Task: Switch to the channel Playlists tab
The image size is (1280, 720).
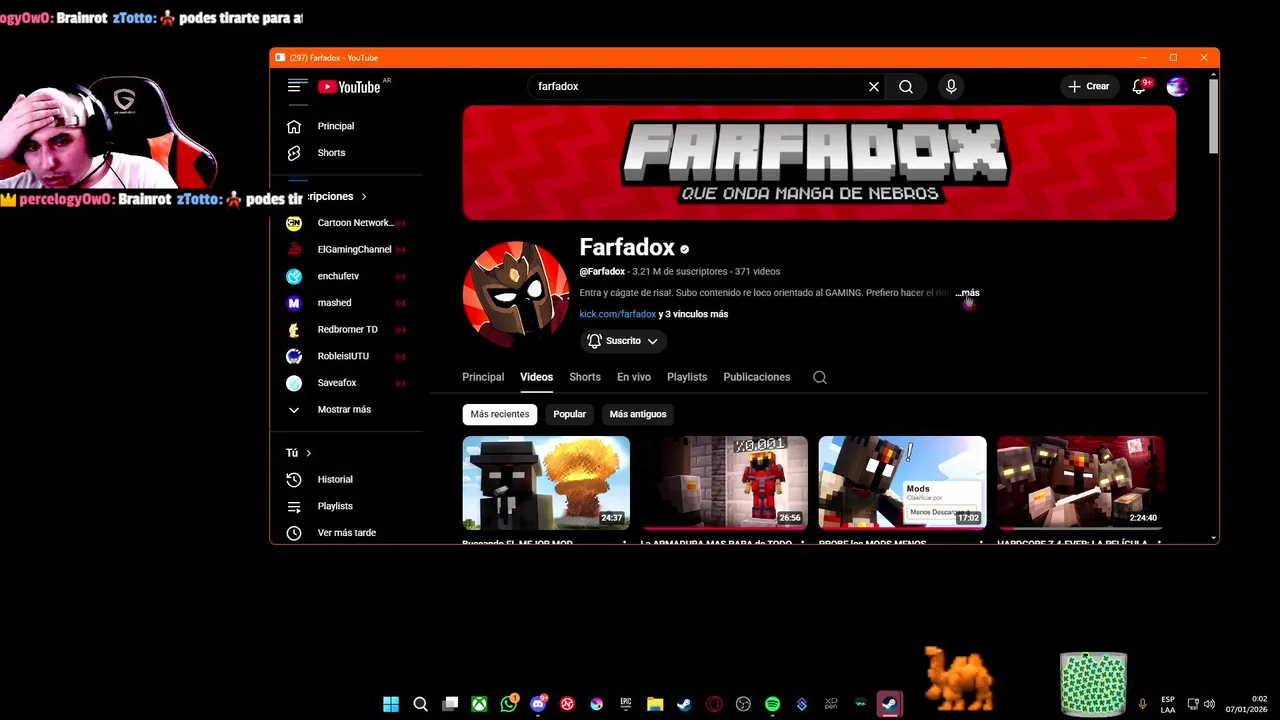Action: pos(687,377)
